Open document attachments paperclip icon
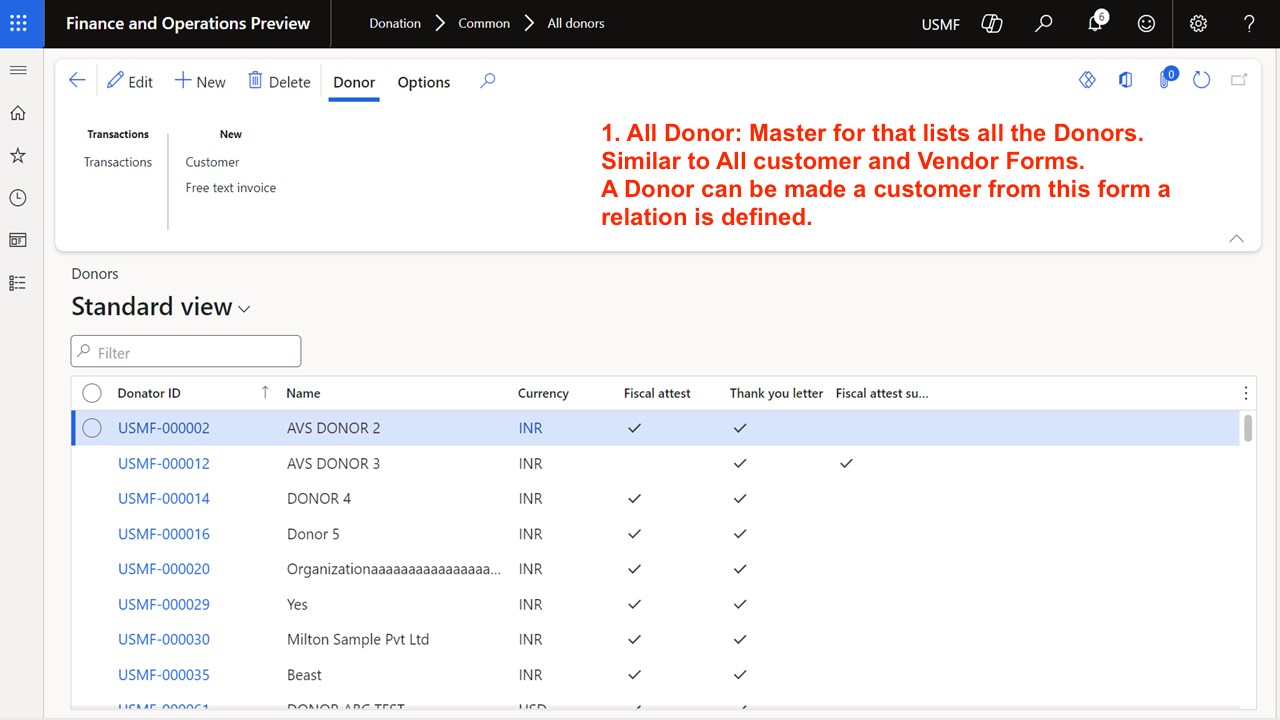Screen dimensions: 1280x720 coord(1166,79)
